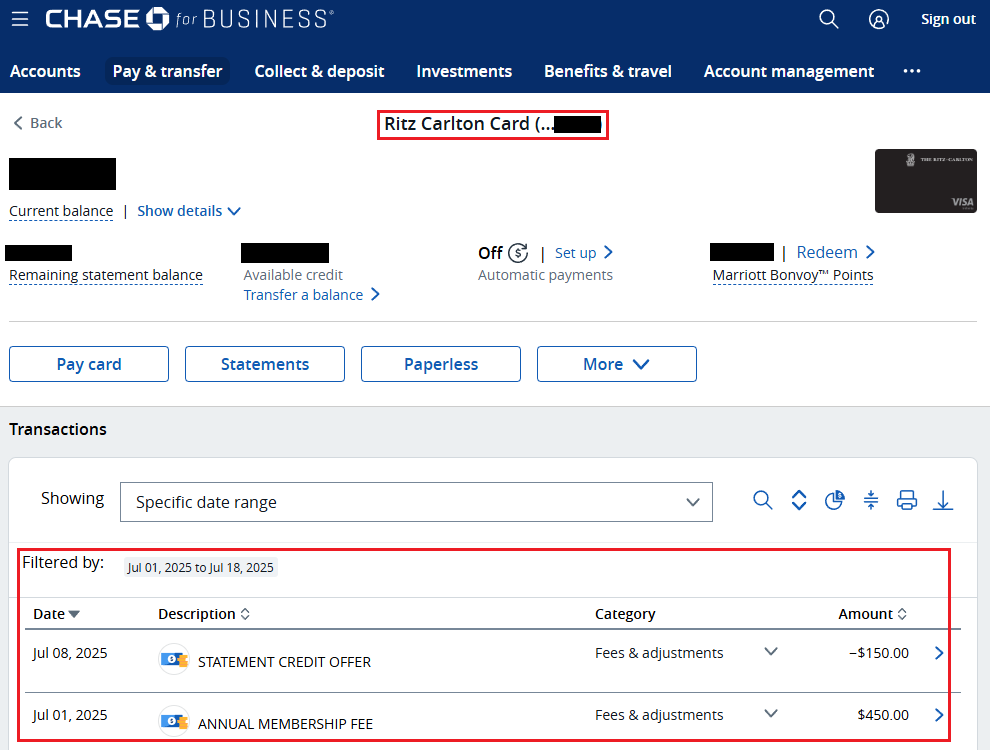Open Statement Credit Offer details arrow

coord(939,653)
